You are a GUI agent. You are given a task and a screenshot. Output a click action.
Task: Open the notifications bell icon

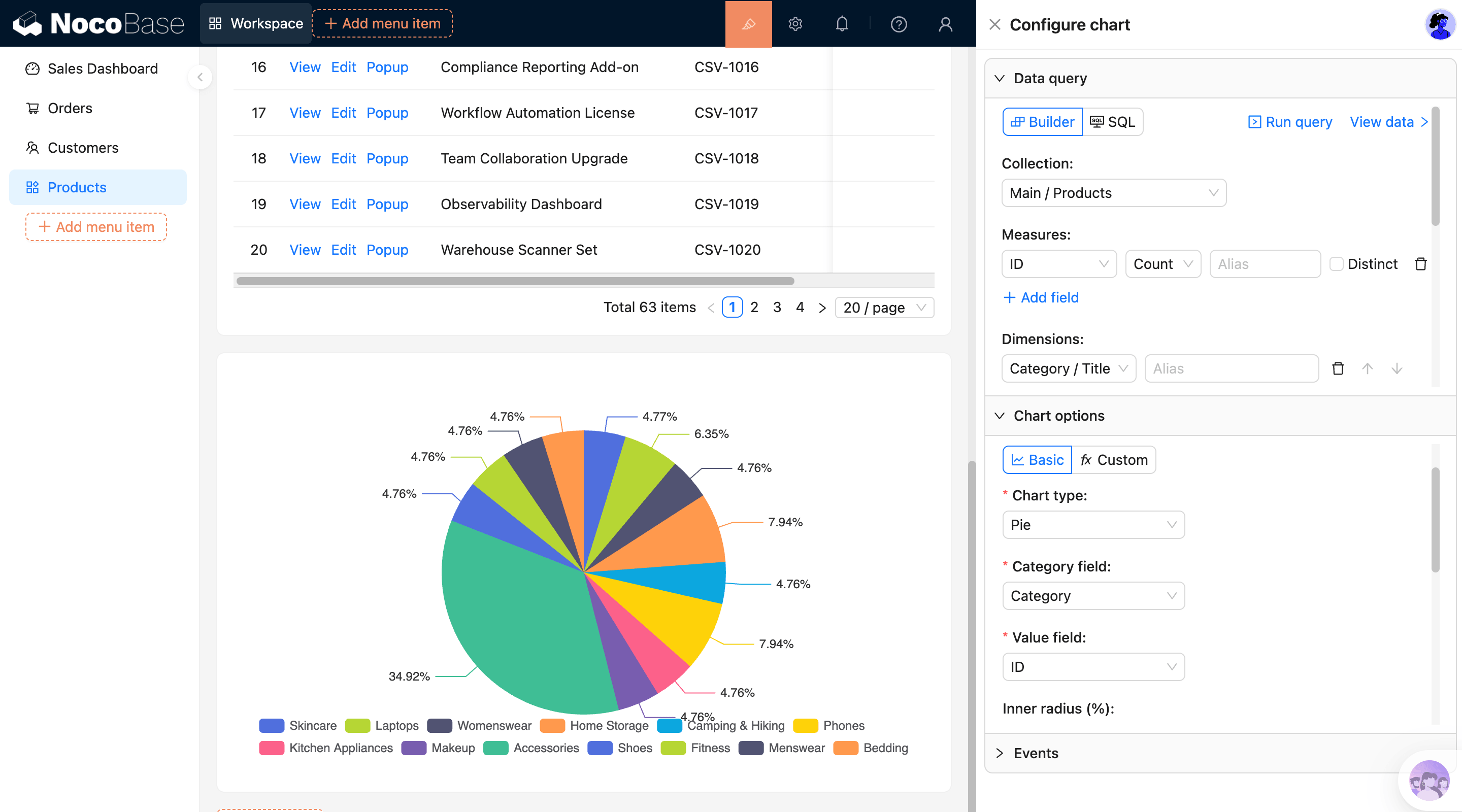click(x=842, y=24)
